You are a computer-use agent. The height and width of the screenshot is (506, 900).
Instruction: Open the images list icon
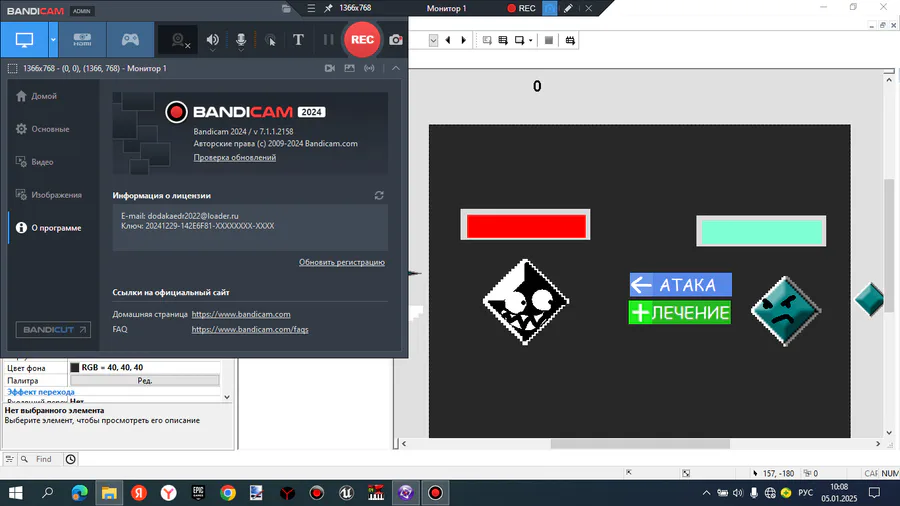coord(350,68)
